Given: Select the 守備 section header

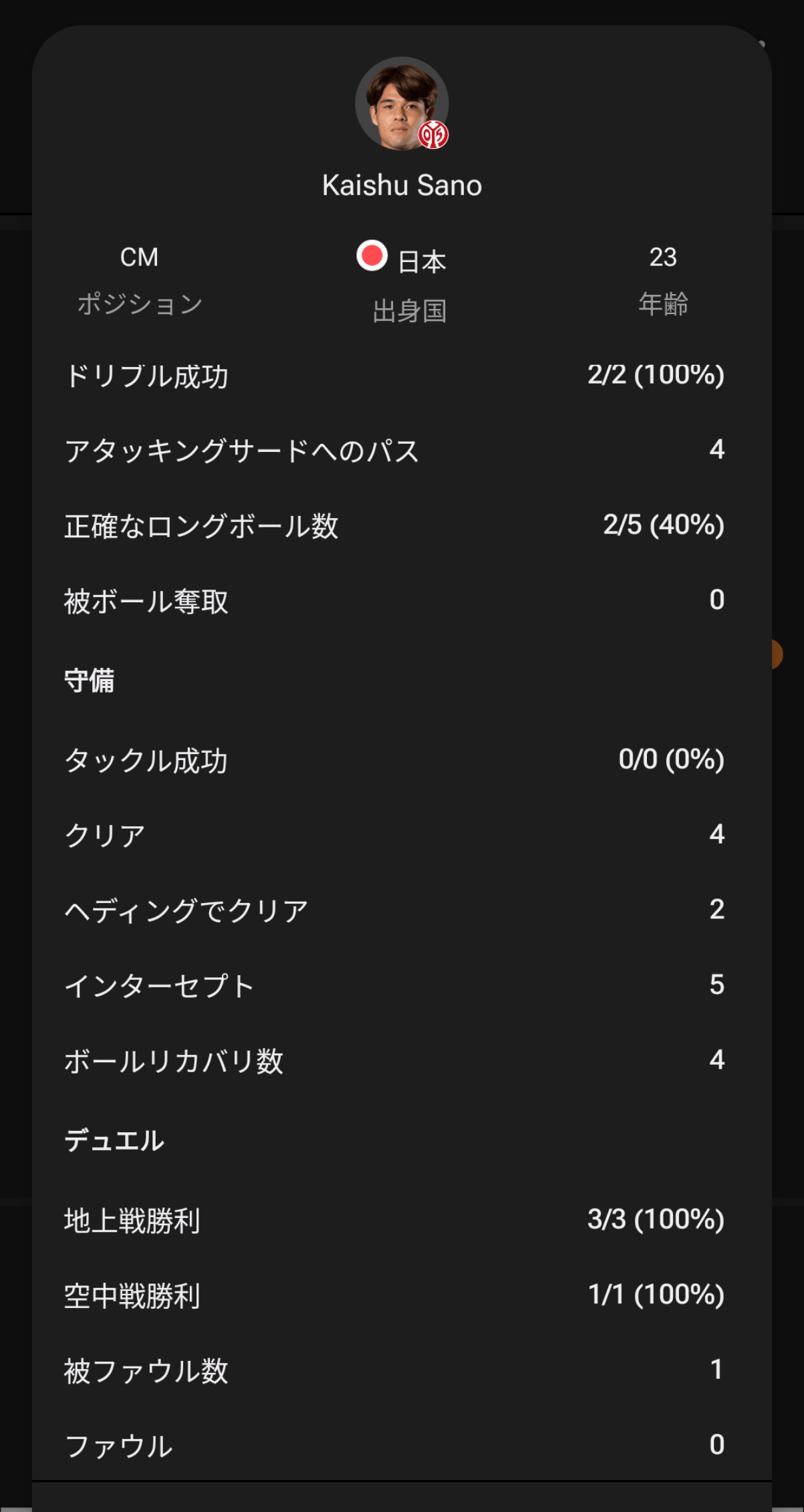Looking at the screenshot, I should coord(90,681).
